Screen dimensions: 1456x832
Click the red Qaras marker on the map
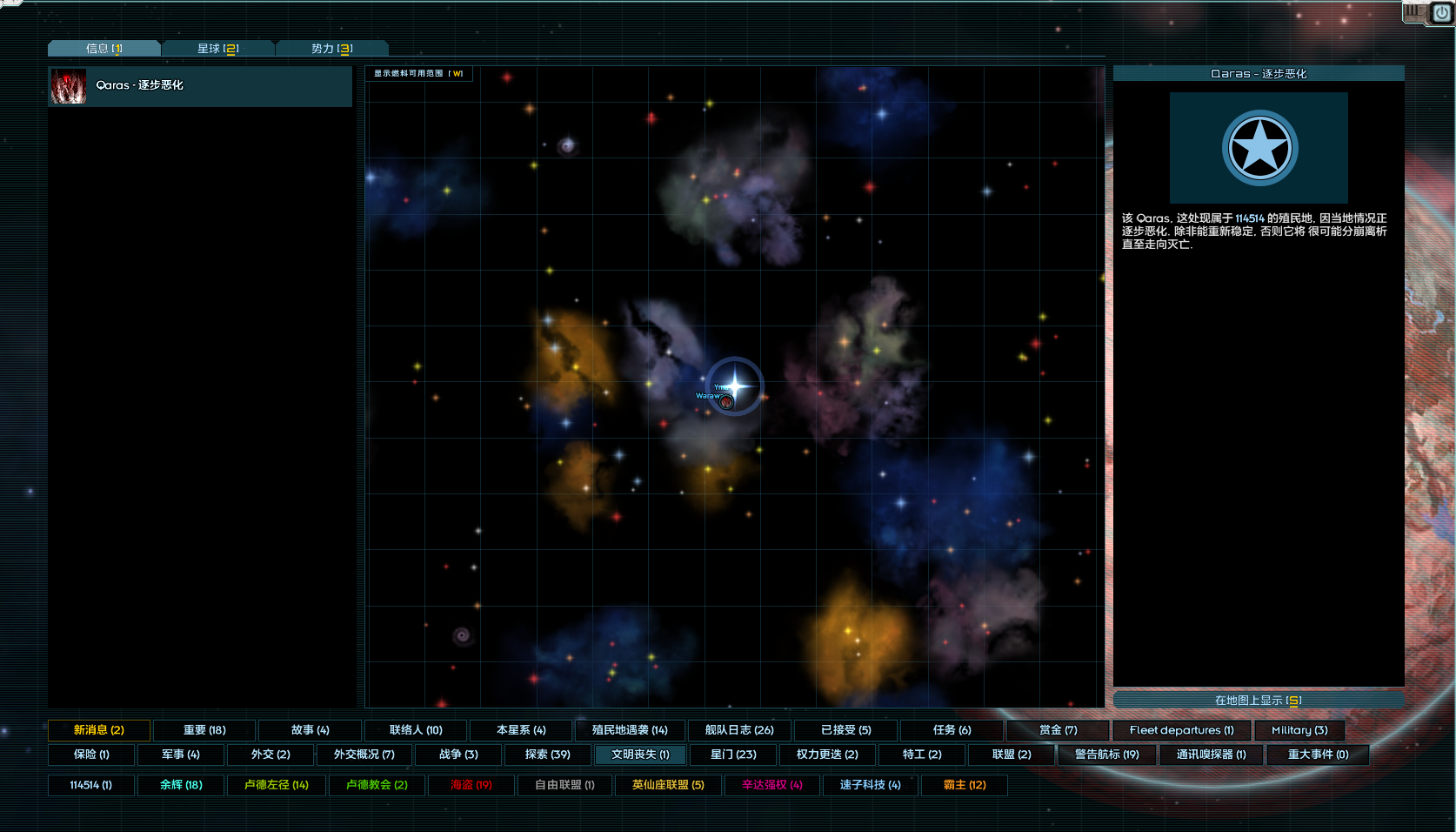[726, 401]
